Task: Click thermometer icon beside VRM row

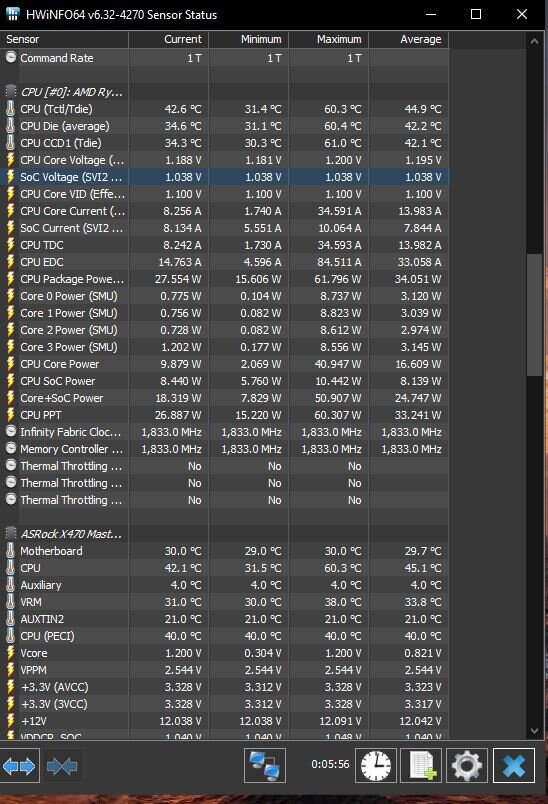Action: coord(10,601)
